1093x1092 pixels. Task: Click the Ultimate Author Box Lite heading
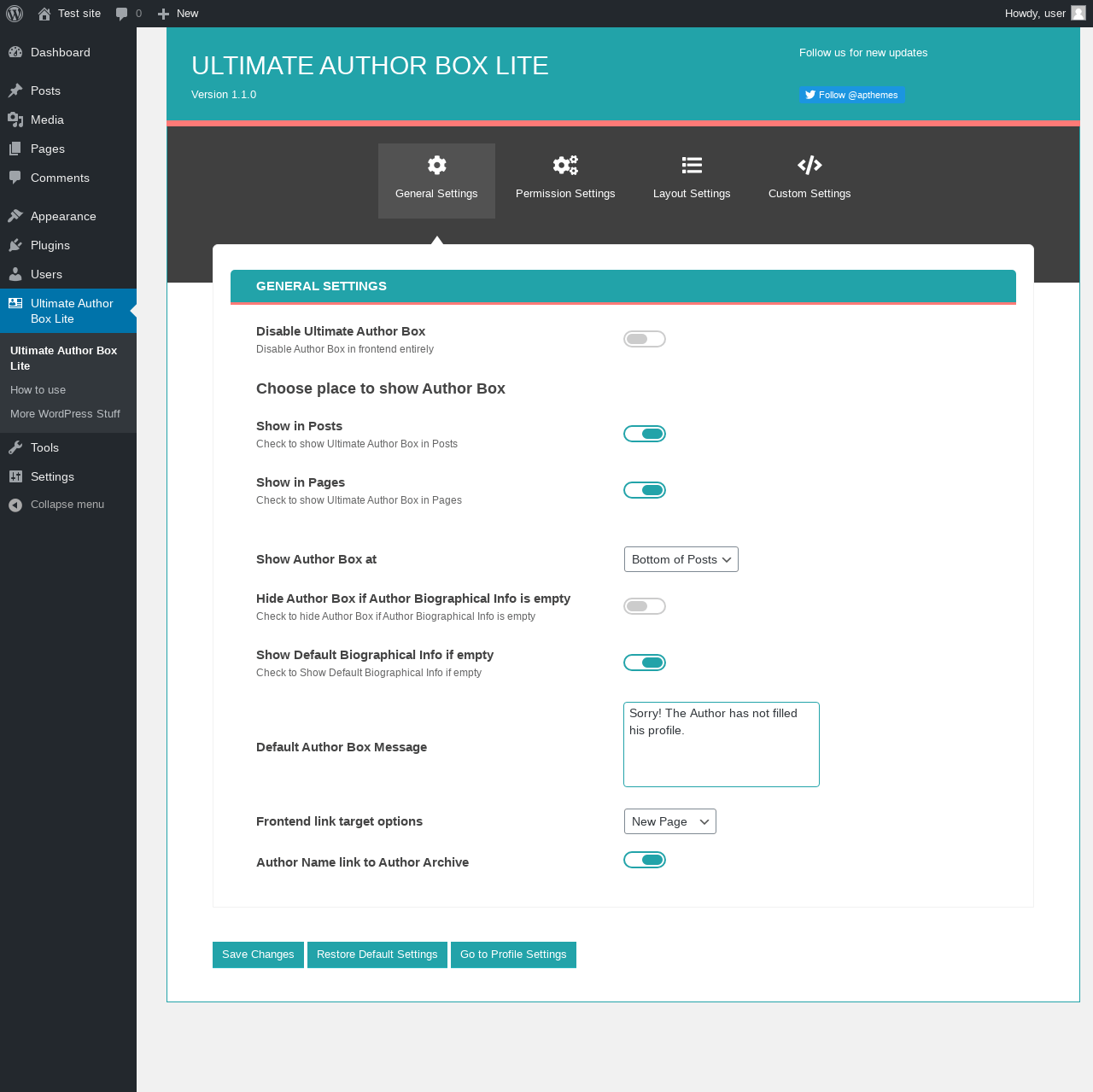tap(370, 66)
